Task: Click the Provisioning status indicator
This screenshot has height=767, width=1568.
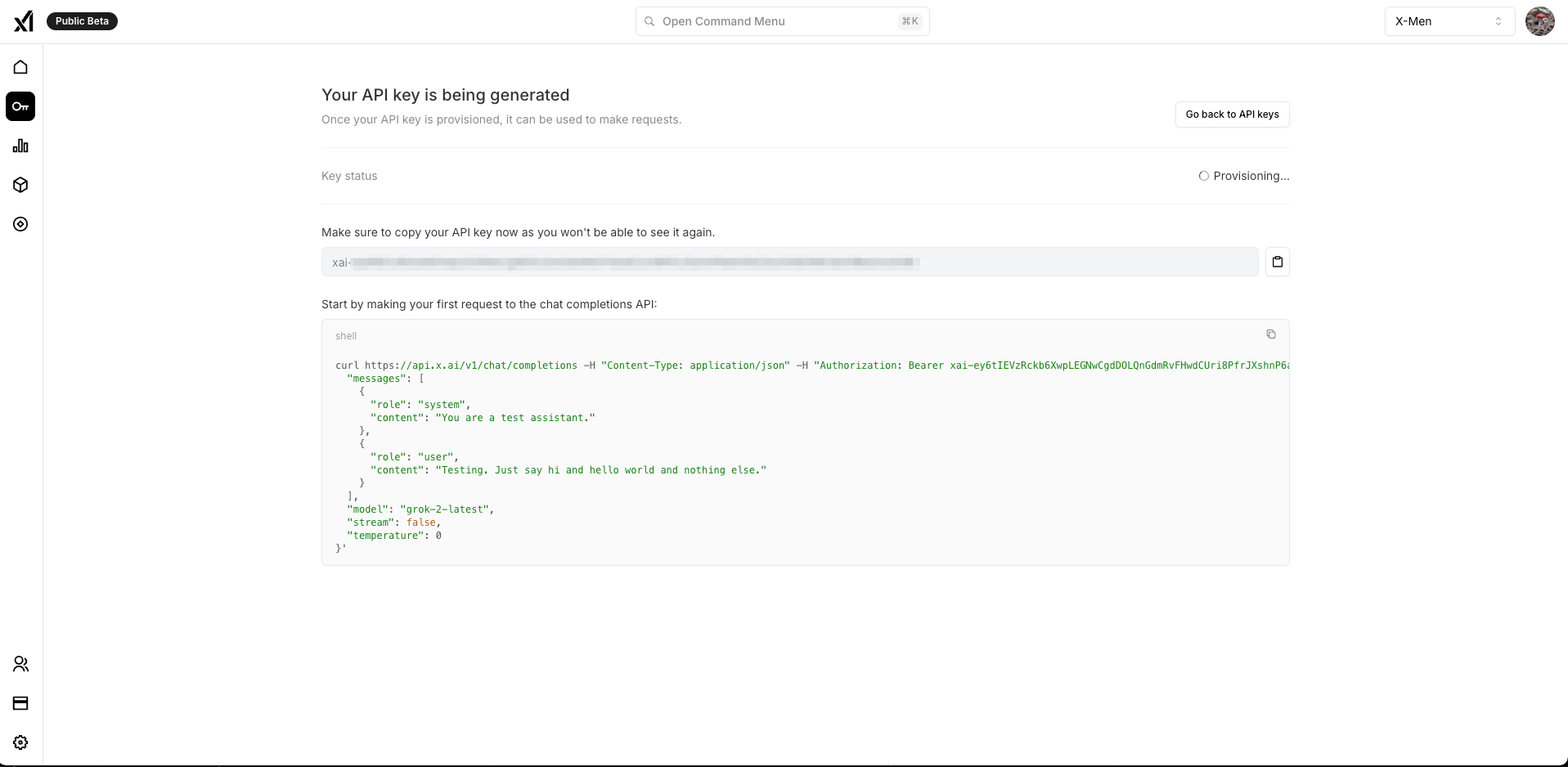Action: click(x=1243, y=176)
